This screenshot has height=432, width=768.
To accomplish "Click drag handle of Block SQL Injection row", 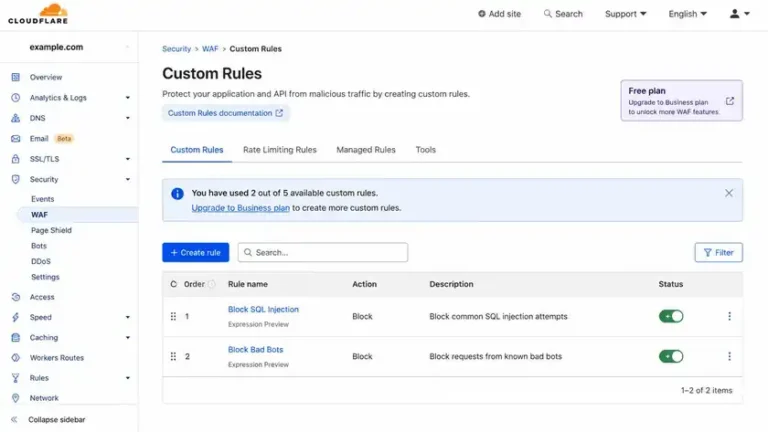I will [x=173, y=316].
